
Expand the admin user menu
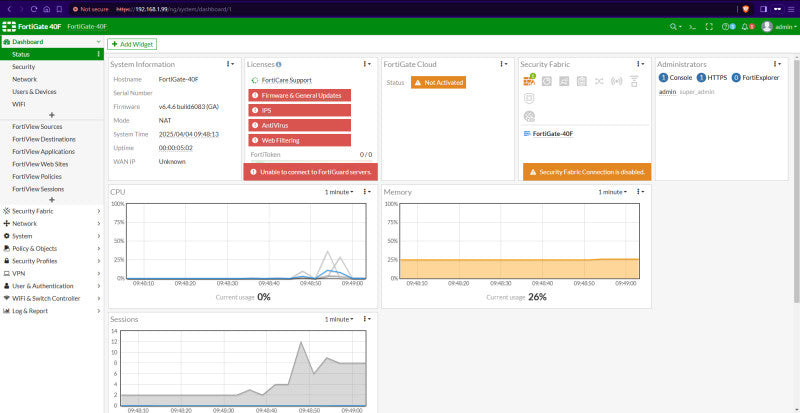(x=779, y=27)
